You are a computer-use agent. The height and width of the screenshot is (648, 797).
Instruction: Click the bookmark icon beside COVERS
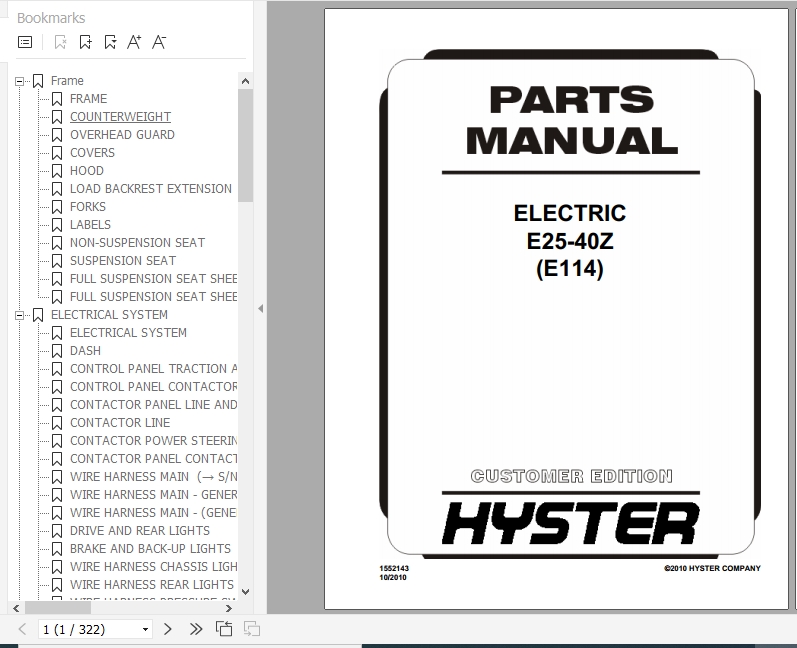[x=57, y=152]
